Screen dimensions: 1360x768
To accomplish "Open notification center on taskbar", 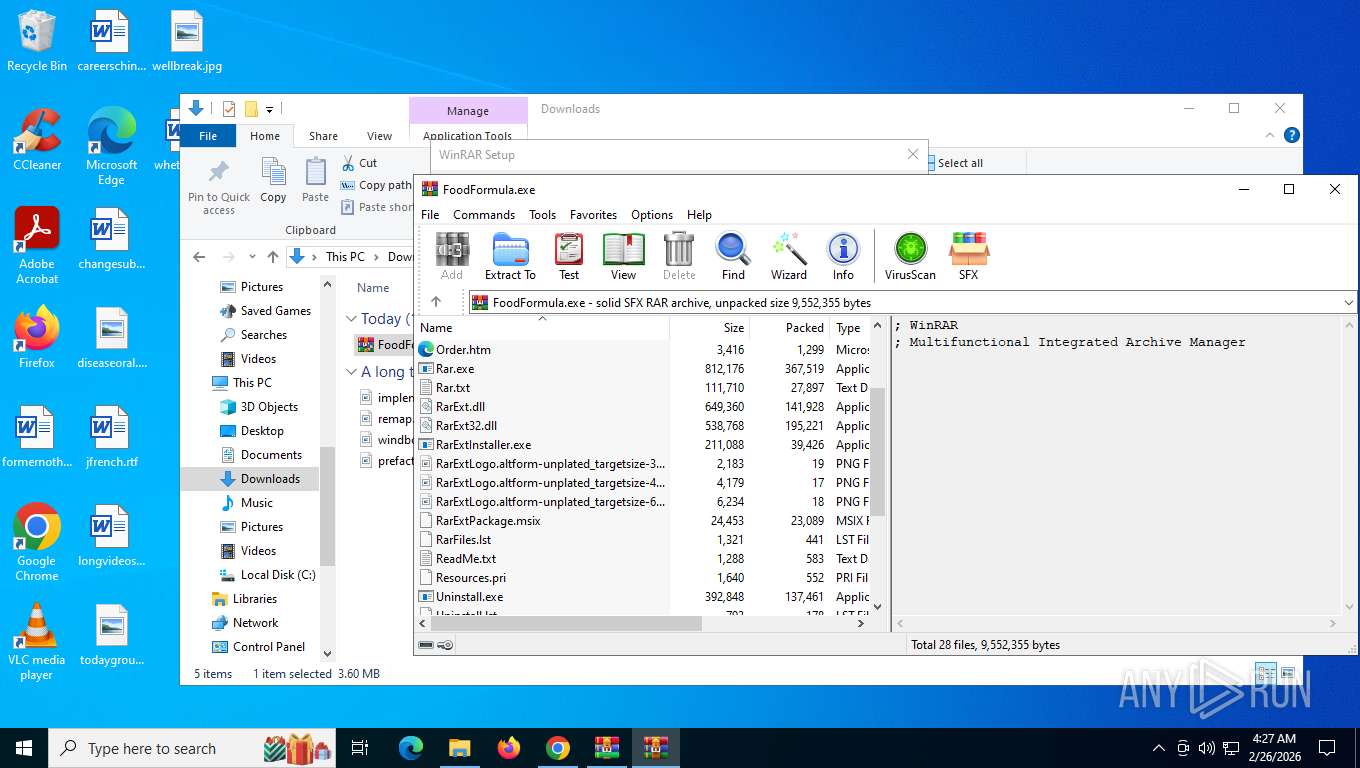I will [x=1327, y=748].
